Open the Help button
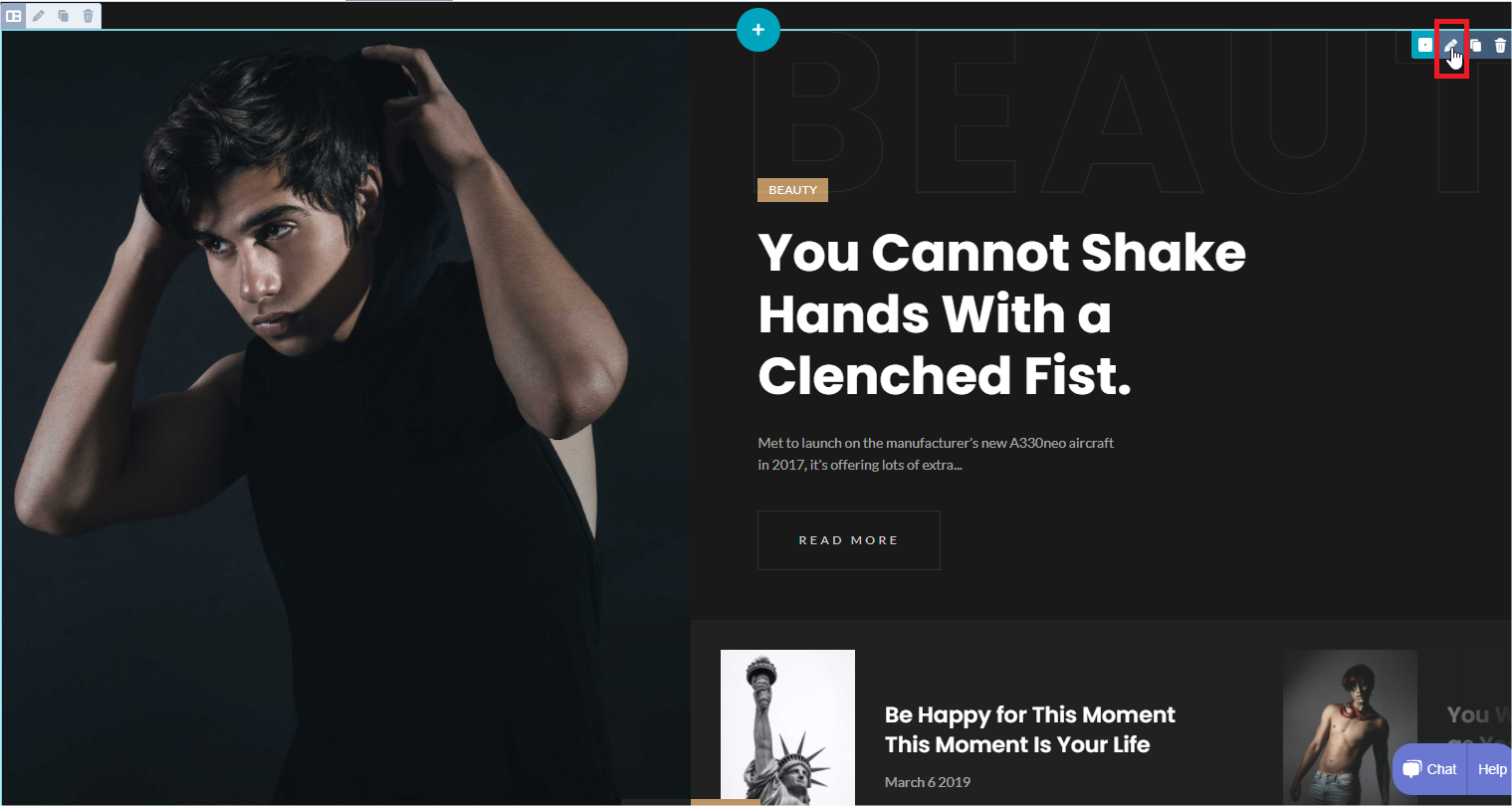 click(x=1491, y=769)
